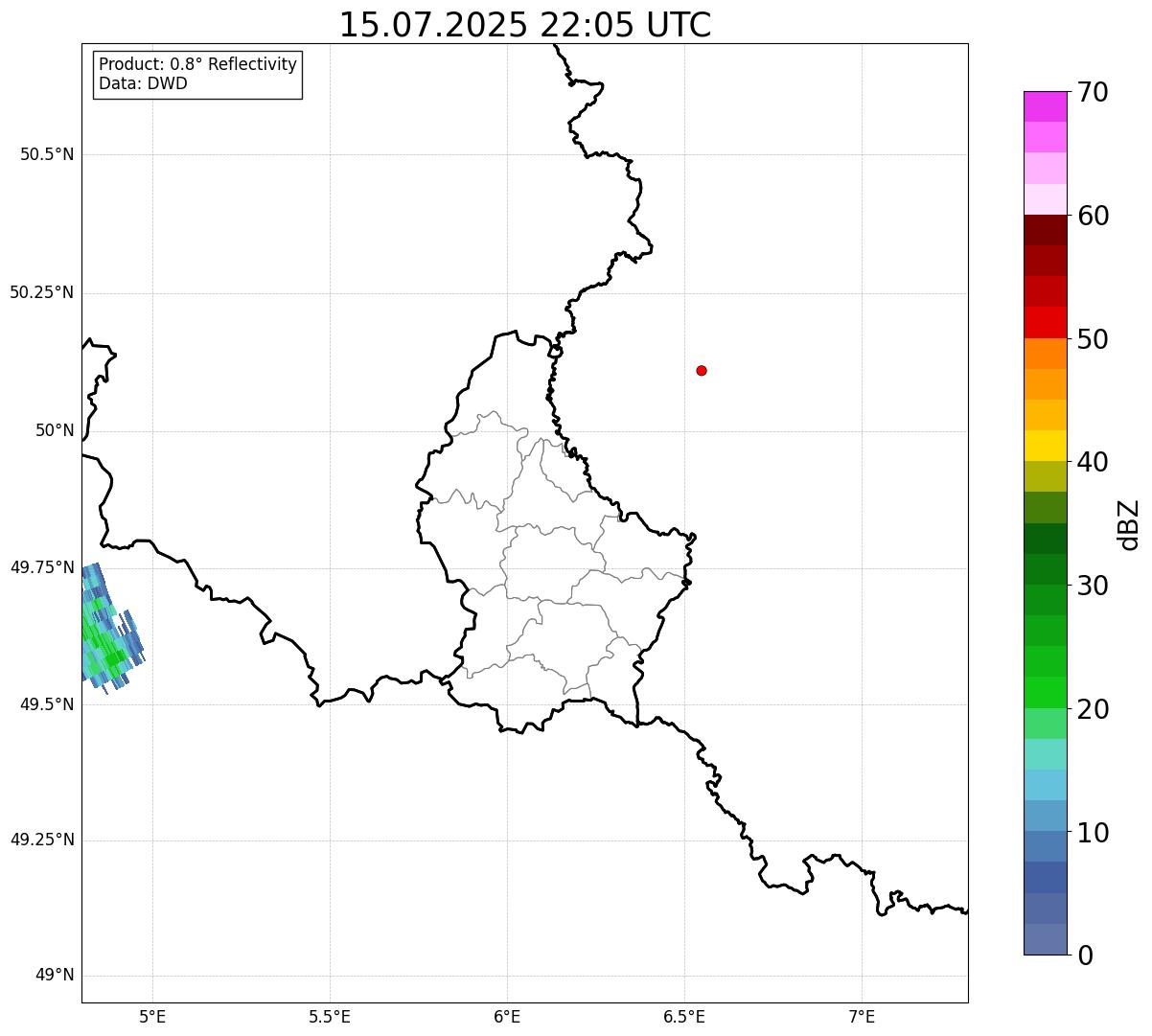Click the magenta top colorbar segment
Viewport: 1152px width, 1036px height.
pos(1045,106)
